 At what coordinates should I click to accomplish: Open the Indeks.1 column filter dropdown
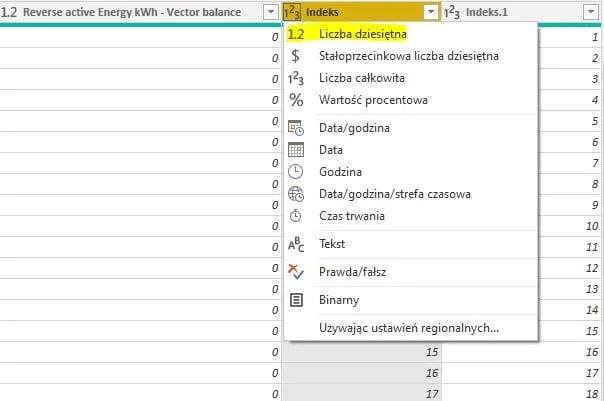(591, 12)
